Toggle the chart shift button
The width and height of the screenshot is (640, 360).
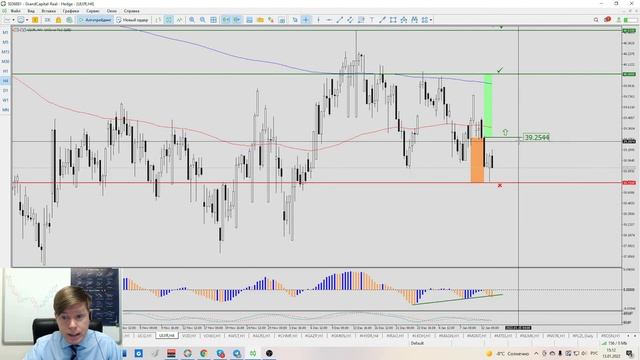tap(237, 20)
